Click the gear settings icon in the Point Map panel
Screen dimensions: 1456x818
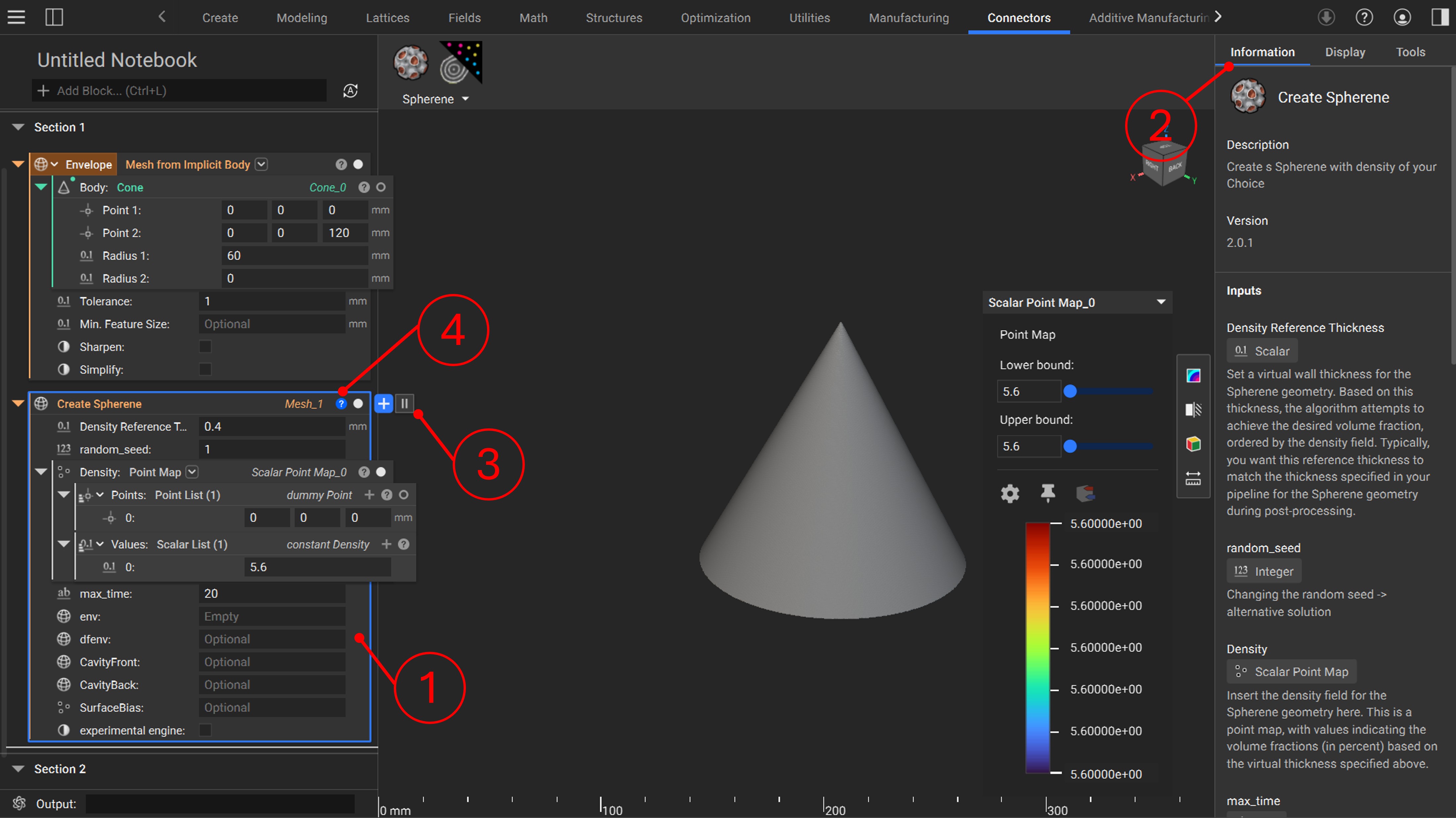coord(1010,494)
